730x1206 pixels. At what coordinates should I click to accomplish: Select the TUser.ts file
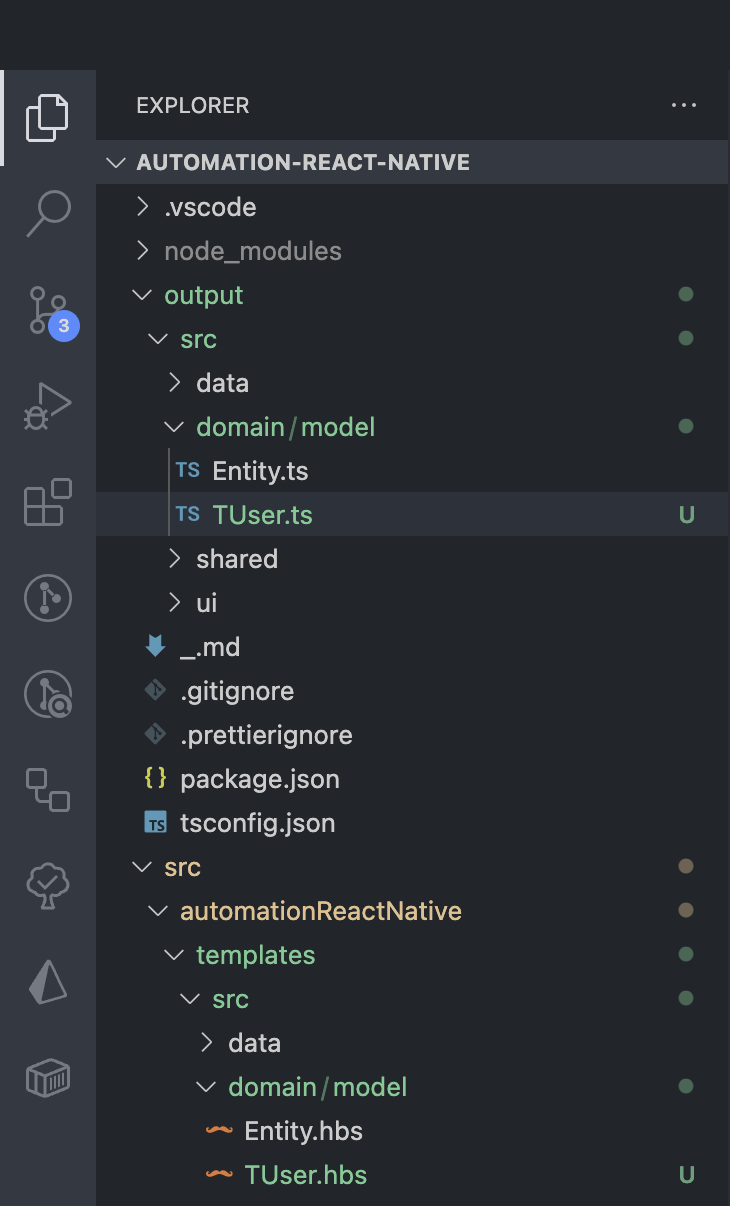coord(262,515)
